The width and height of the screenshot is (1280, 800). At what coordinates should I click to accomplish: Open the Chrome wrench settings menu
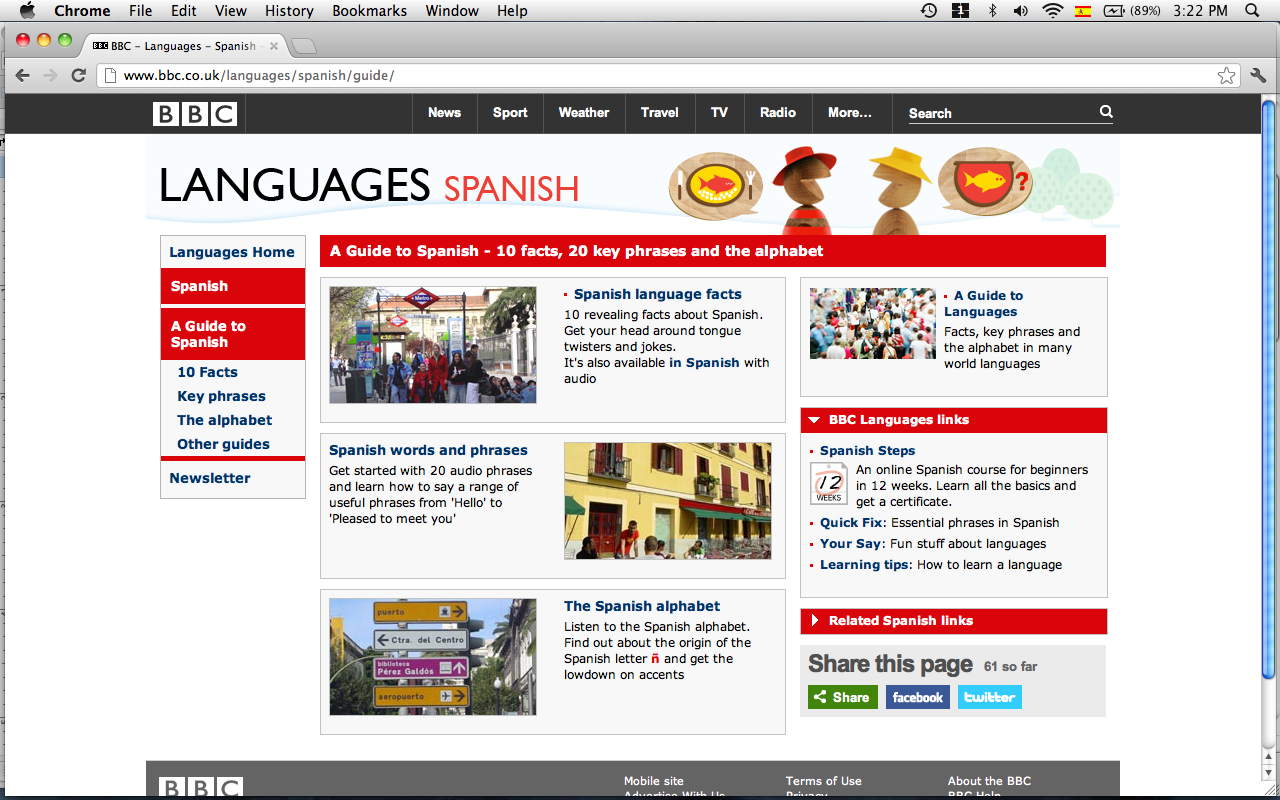[1258, 76]
